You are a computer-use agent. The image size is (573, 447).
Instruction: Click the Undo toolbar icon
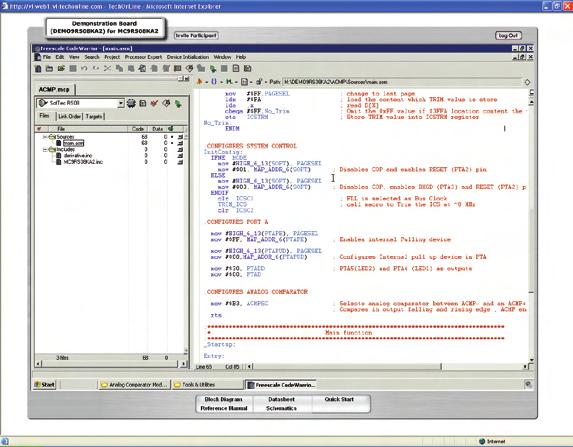click(x=84, y=68)
